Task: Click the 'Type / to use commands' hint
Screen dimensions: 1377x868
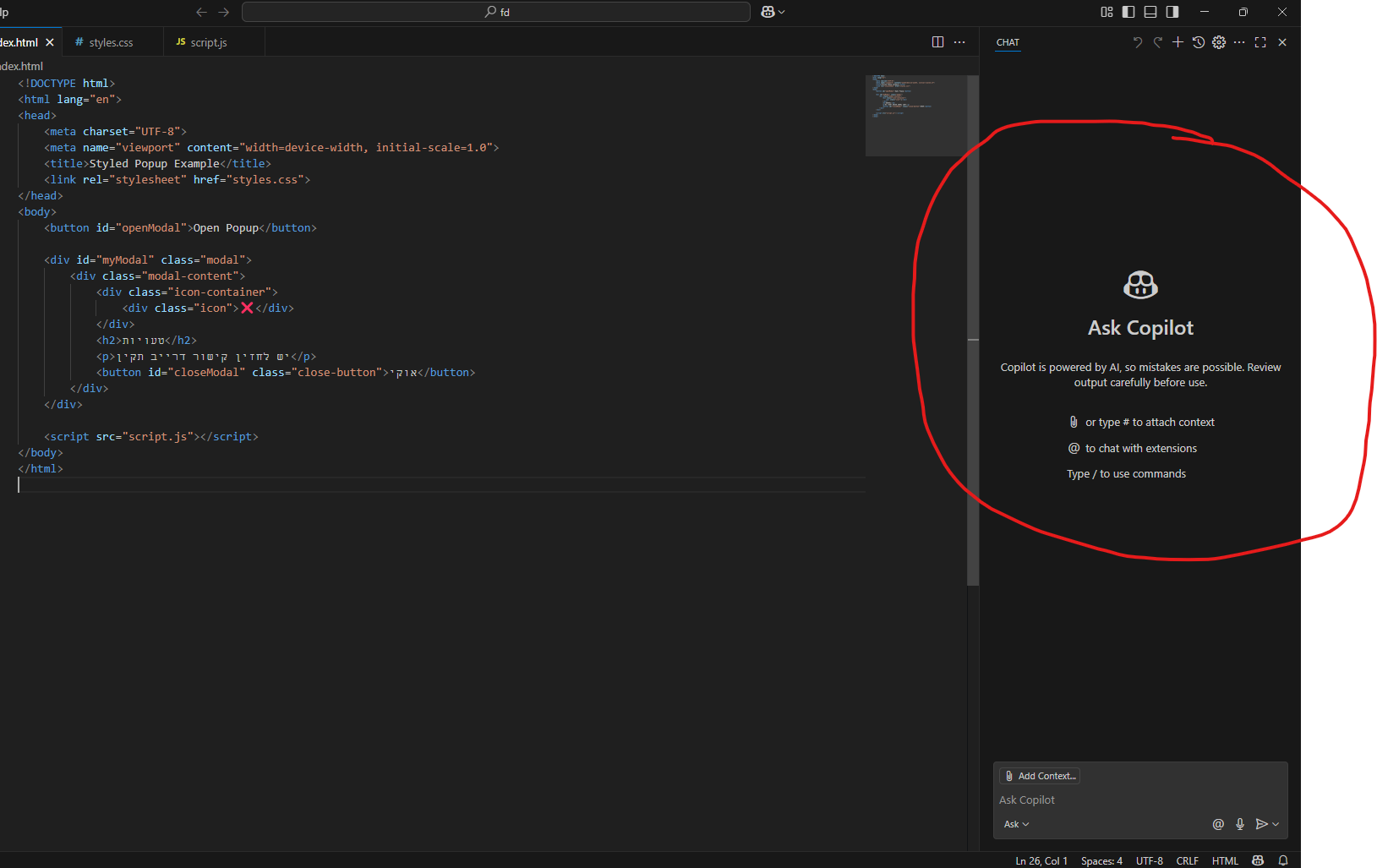Action: pyautogui.click(x=1126, y=473)
